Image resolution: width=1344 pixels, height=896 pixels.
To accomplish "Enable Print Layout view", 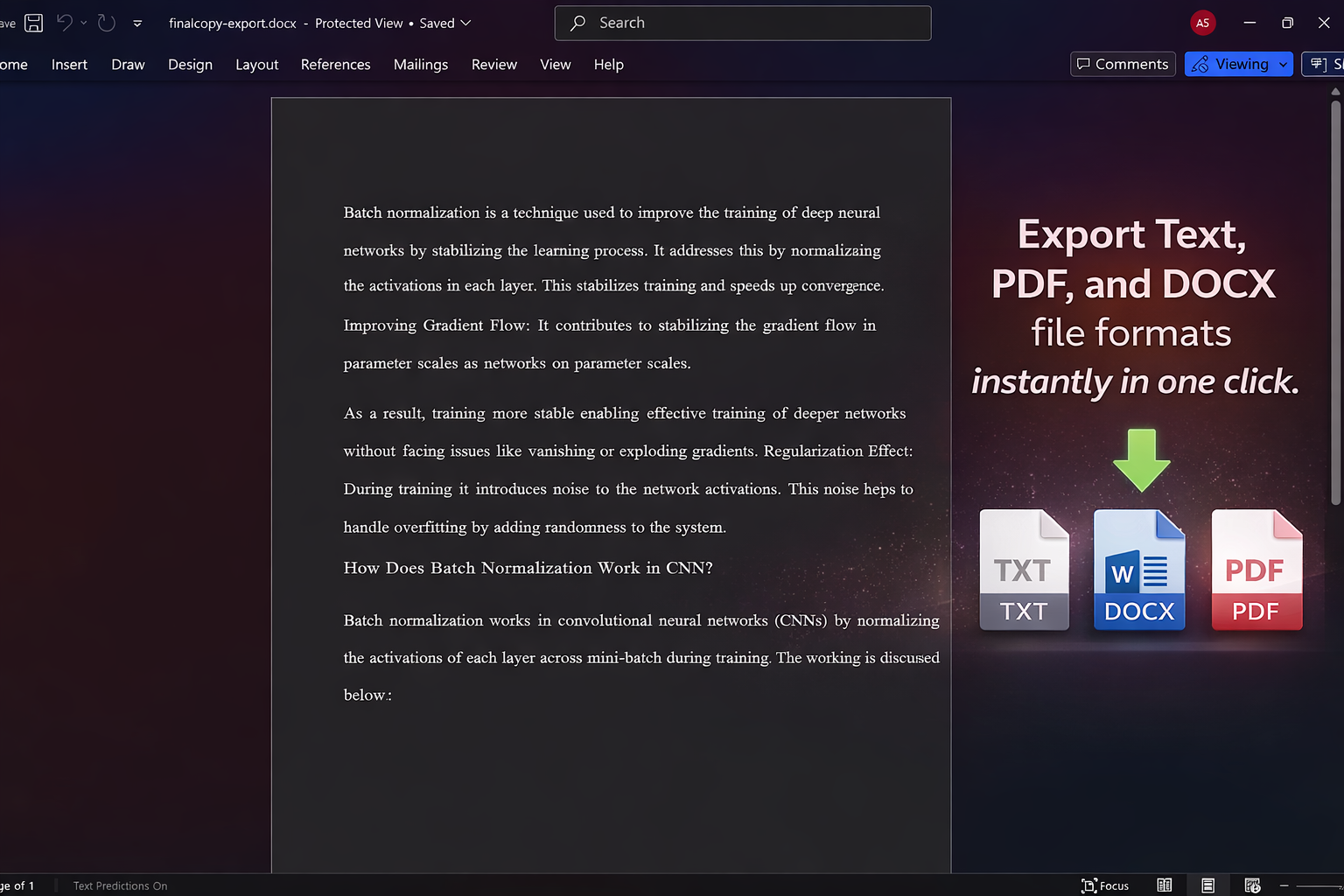I will click(x=1208, y=885).
